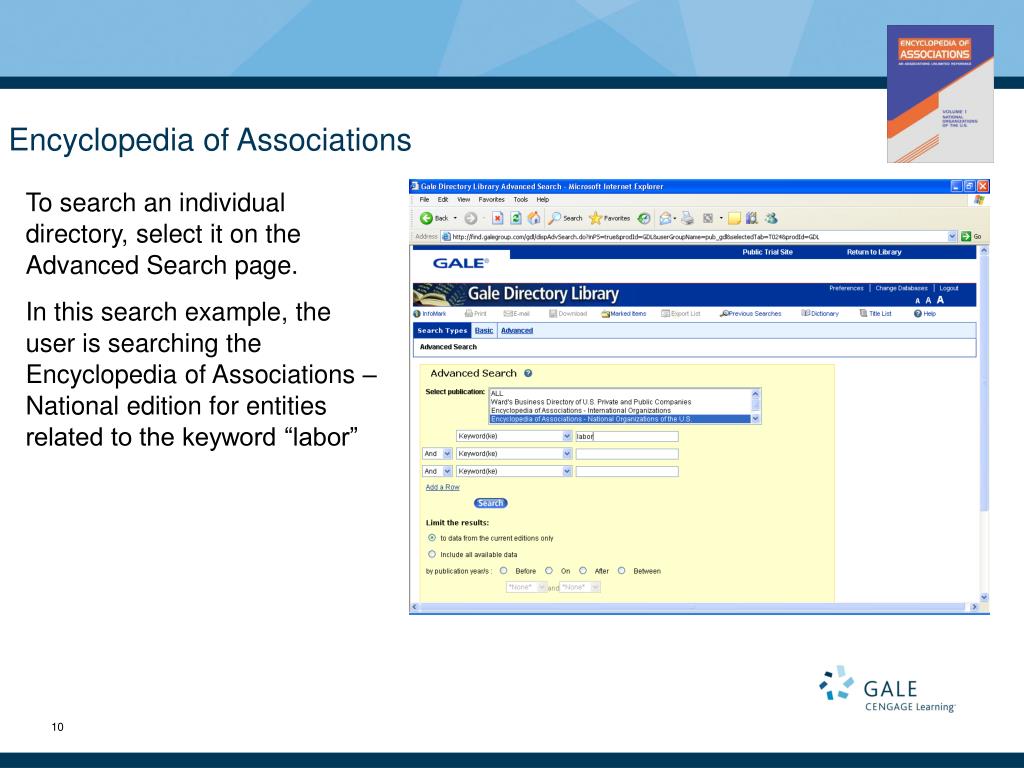Screen dimensions: 1024x768
Task: Click the help icon beside Advanced Search heading
Action: [528, 374]
